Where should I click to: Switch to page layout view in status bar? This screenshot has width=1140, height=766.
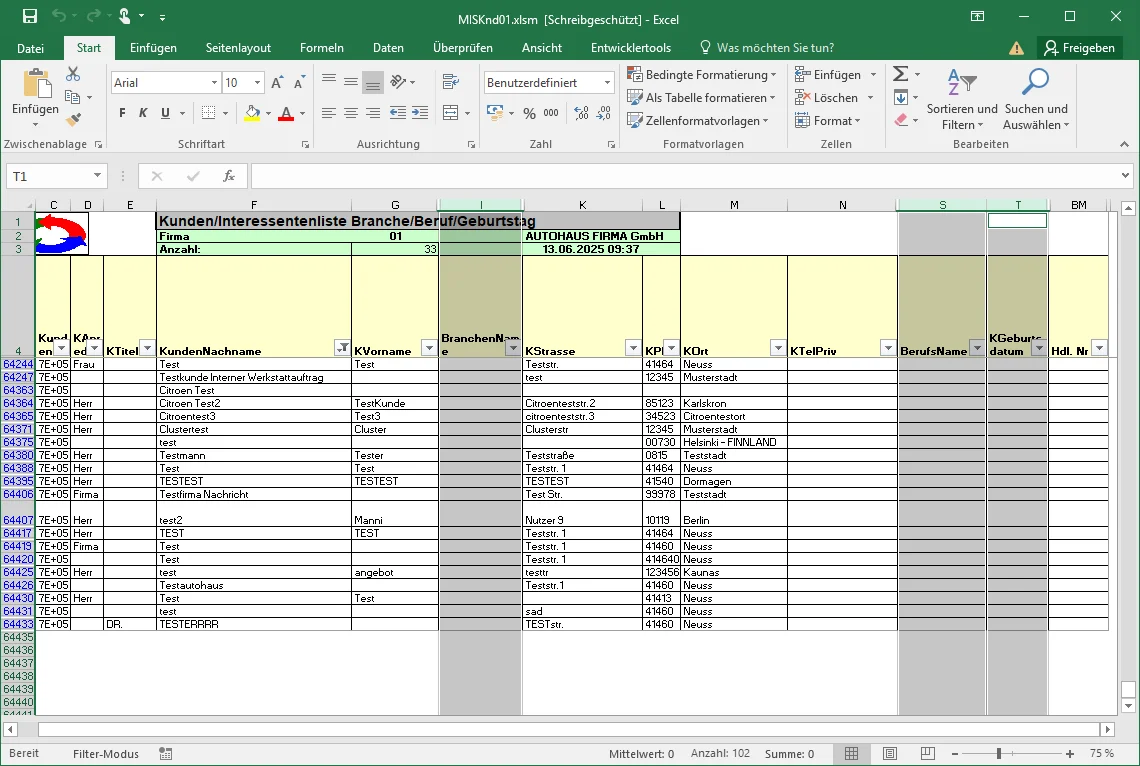click(889, 754)
